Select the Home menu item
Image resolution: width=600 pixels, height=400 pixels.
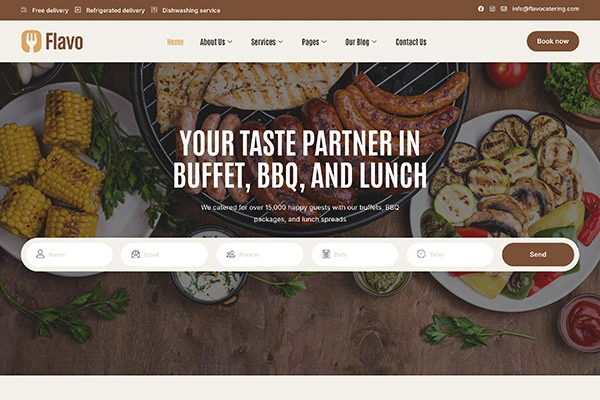coord(175,42)
